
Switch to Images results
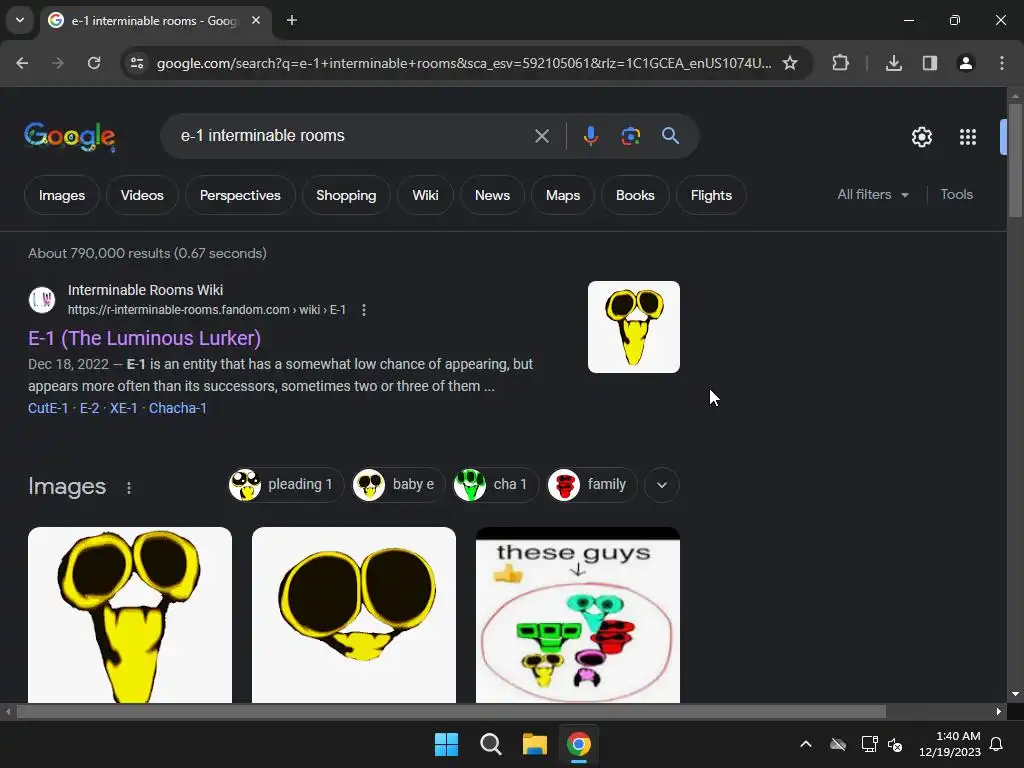(62, 195)
